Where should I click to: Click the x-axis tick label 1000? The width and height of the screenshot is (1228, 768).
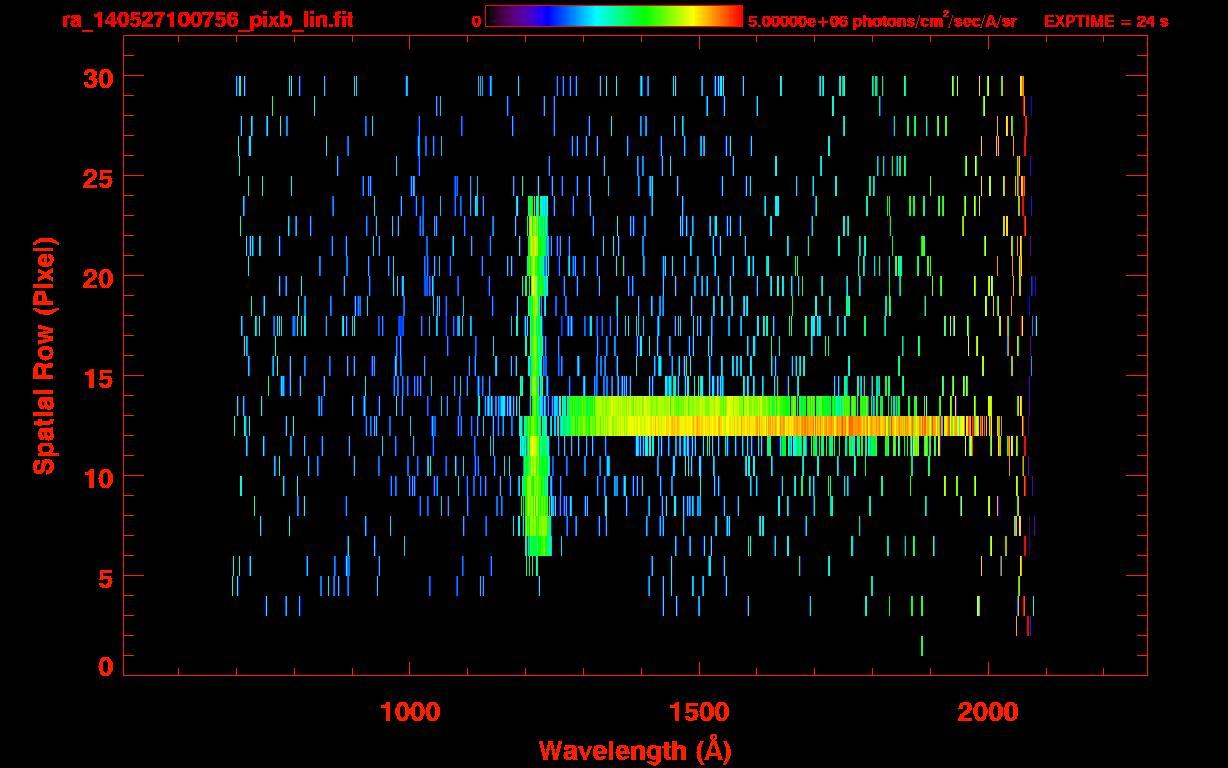[x=411, y=712]
